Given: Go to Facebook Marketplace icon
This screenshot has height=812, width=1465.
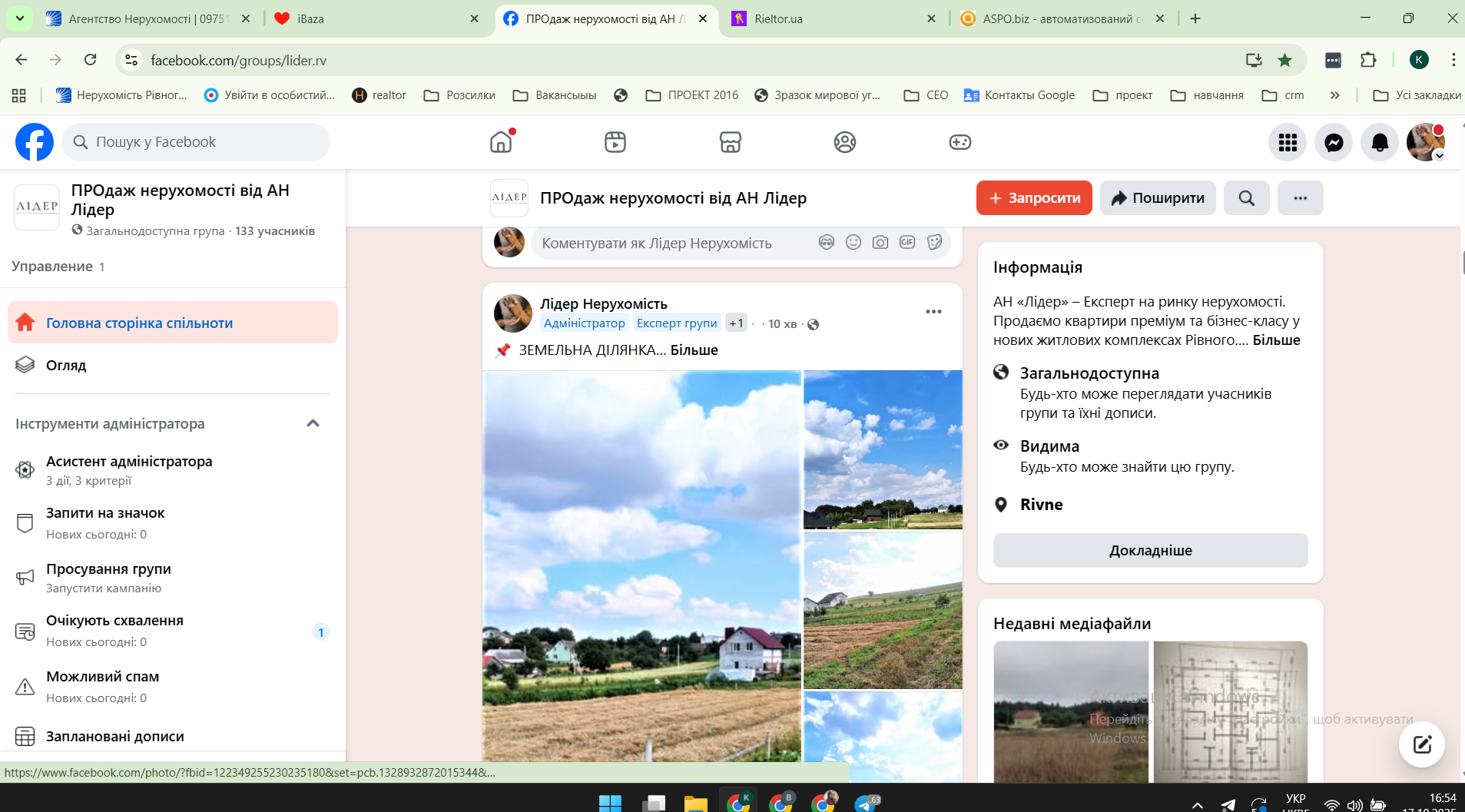Looking at the screenshot, I should [730, 142].
